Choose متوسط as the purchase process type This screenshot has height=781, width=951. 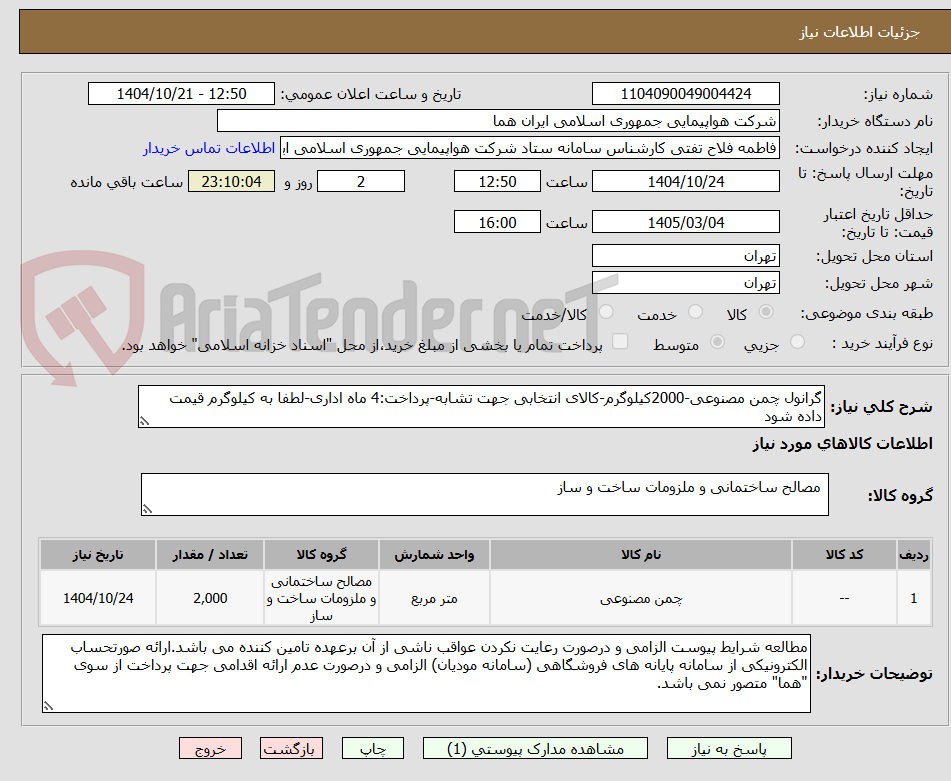(x=718, y=342)
